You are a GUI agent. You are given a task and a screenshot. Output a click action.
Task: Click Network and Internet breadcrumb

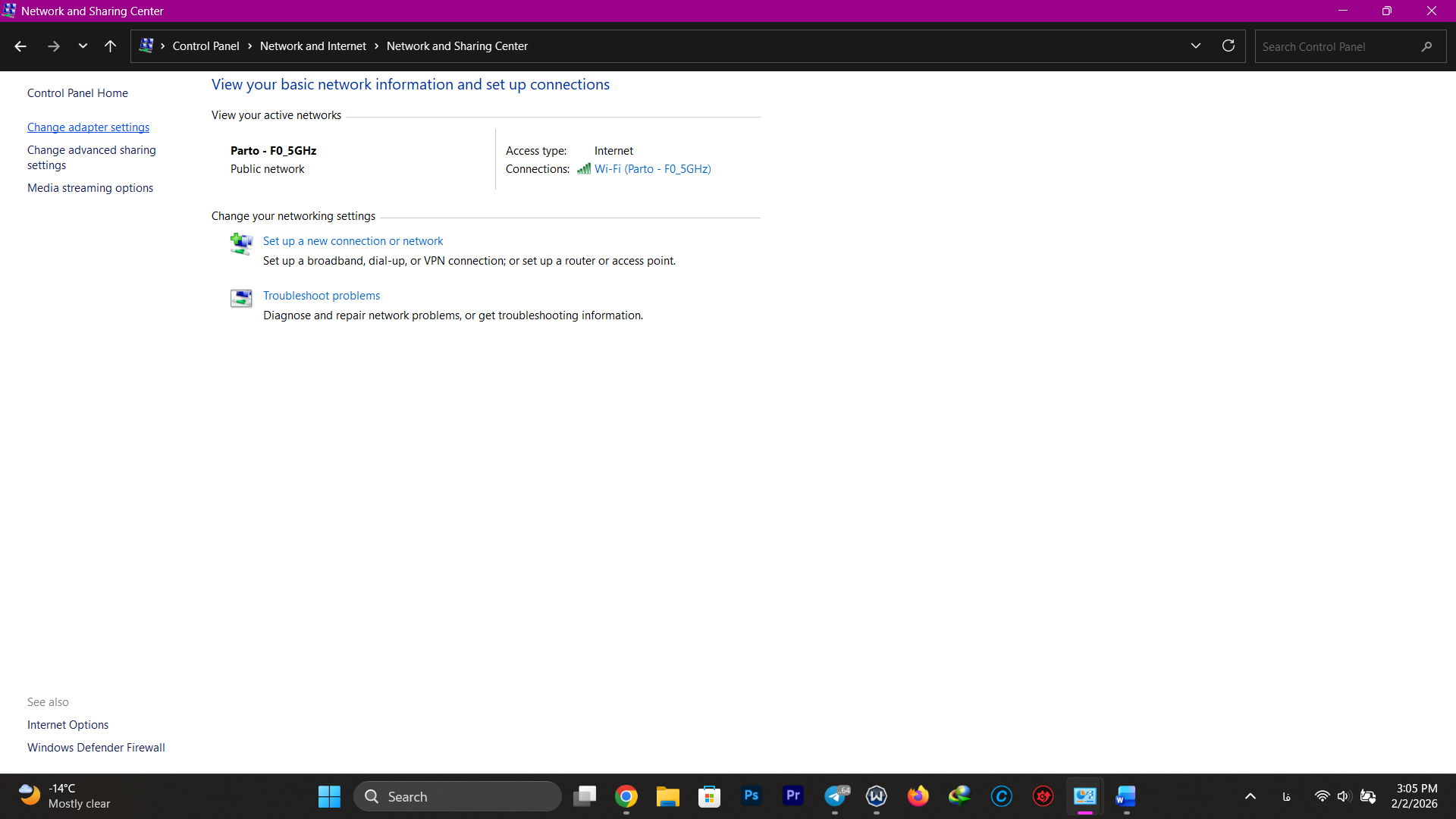(x=312, y=46)
